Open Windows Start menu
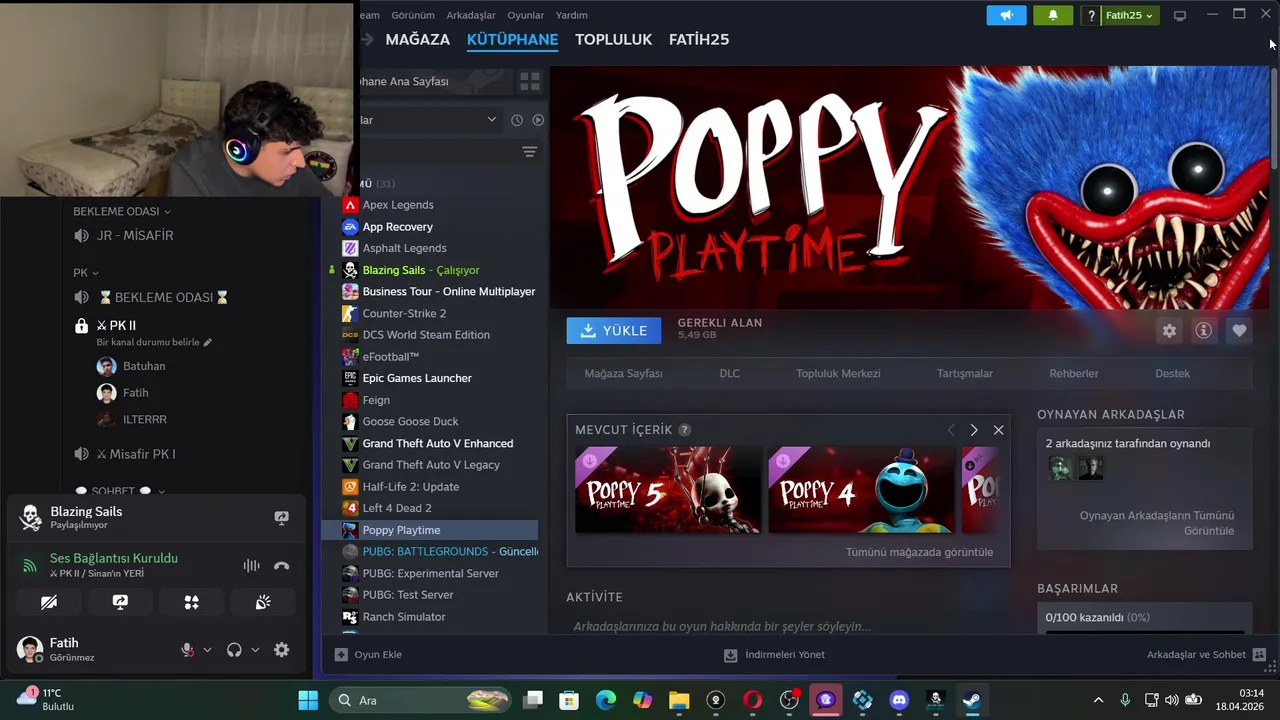 click(x=308, y=700)
